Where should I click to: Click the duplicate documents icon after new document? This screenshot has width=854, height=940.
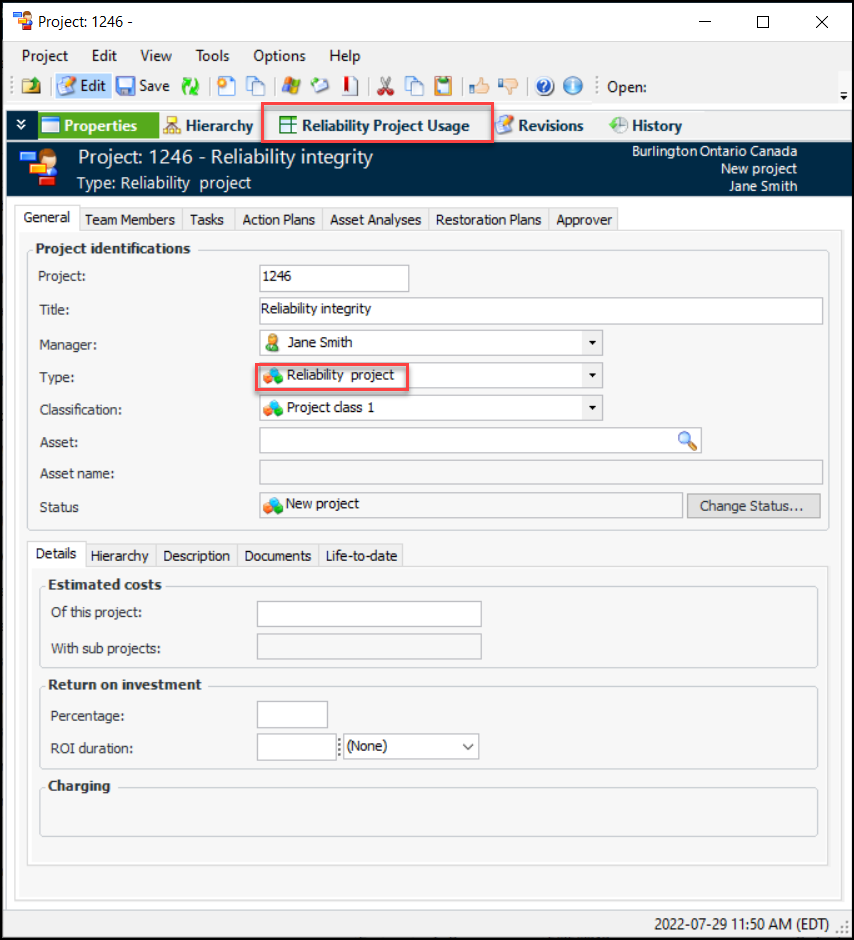[x=256, y=86]
